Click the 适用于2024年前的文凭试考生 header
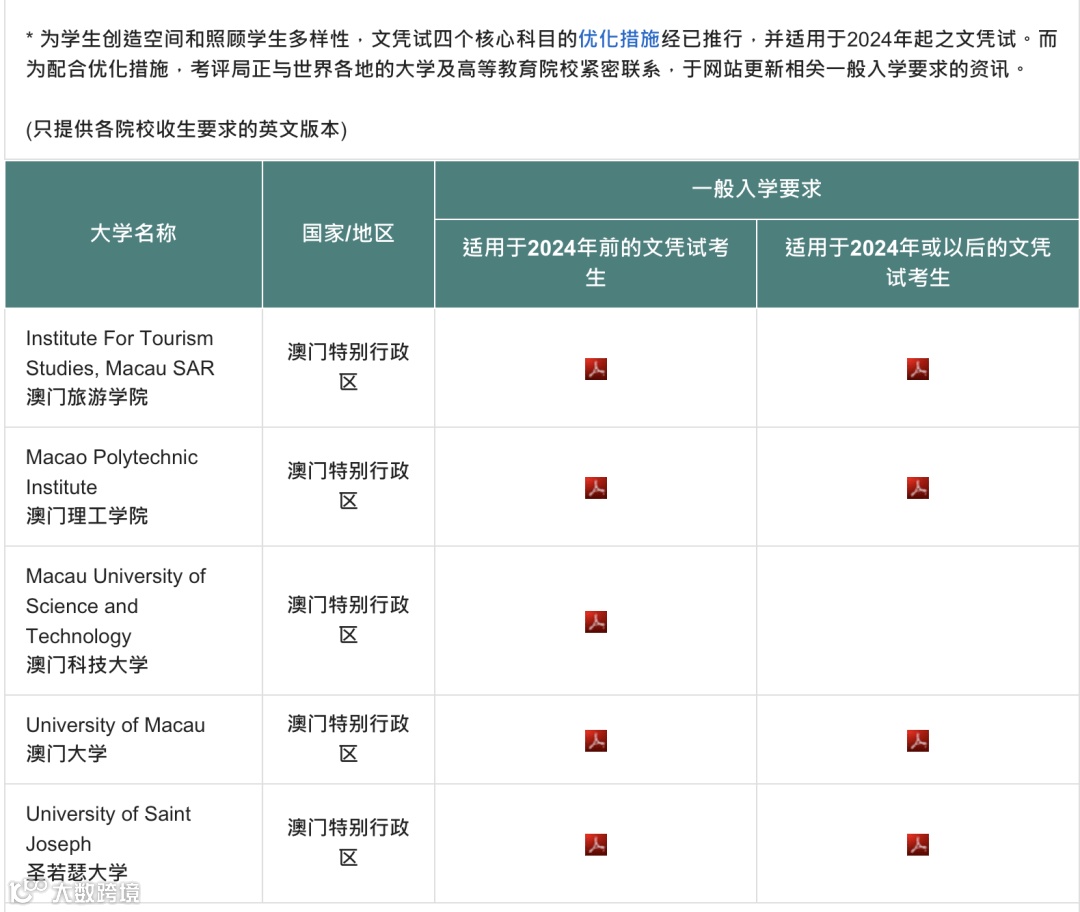Viewport: 1080px width, 912px height. 596,263
